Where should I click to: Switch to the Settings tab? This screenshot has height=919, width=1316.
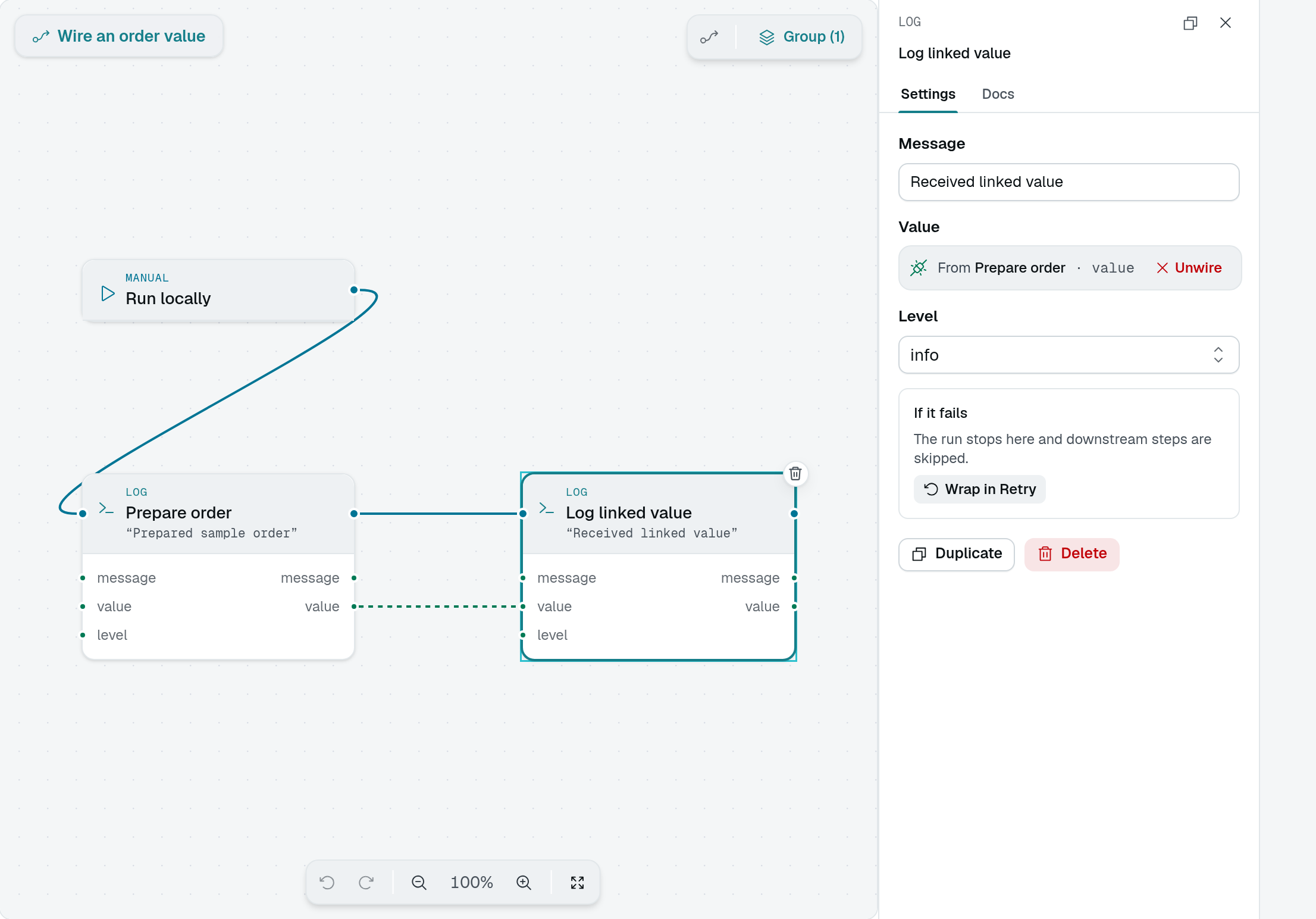928,94
